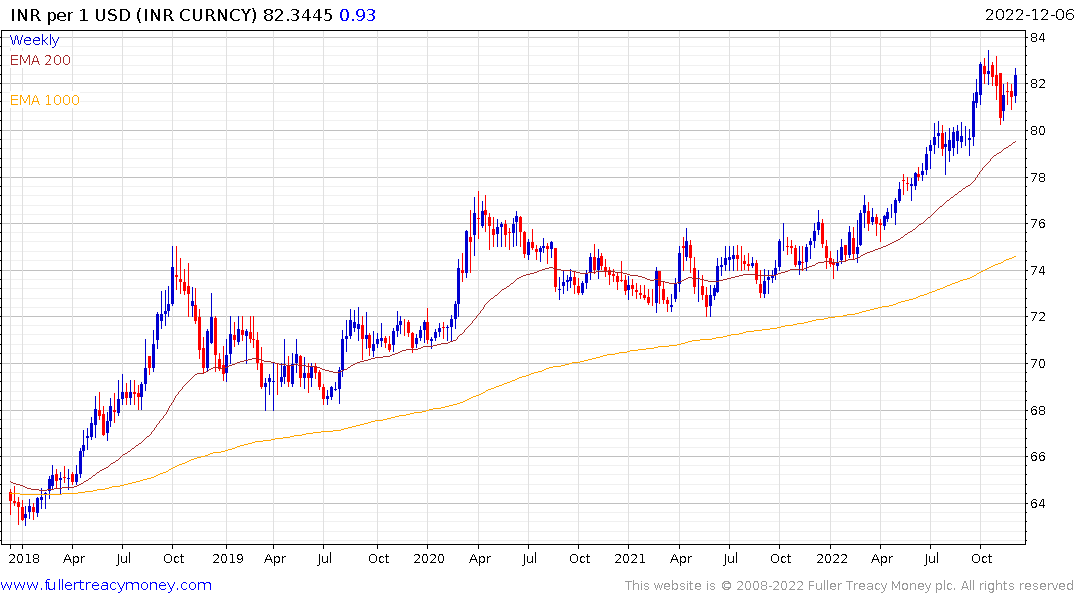This screenshot has height=600, width=1075.
Task: Click the date 2022-12-06
Action: [x=1029, y=15]
